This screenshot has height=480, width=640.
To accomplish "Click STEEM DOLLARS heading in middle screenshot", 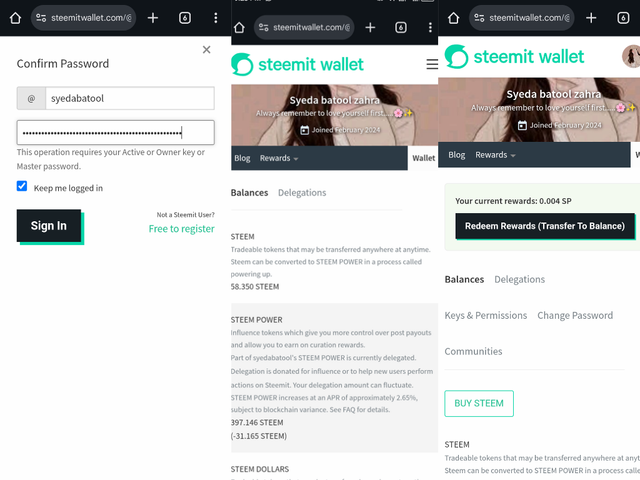I will (x=260, y=469).
